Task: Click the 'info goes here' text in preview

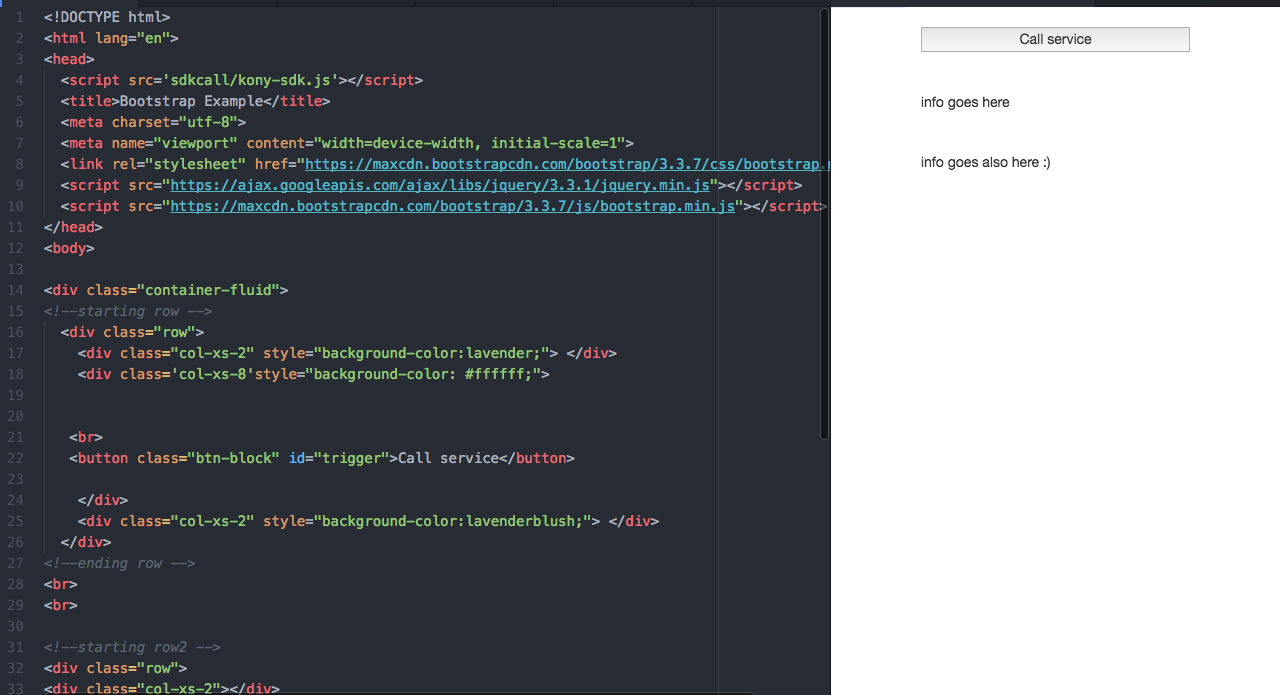Action: pos(964,102)
